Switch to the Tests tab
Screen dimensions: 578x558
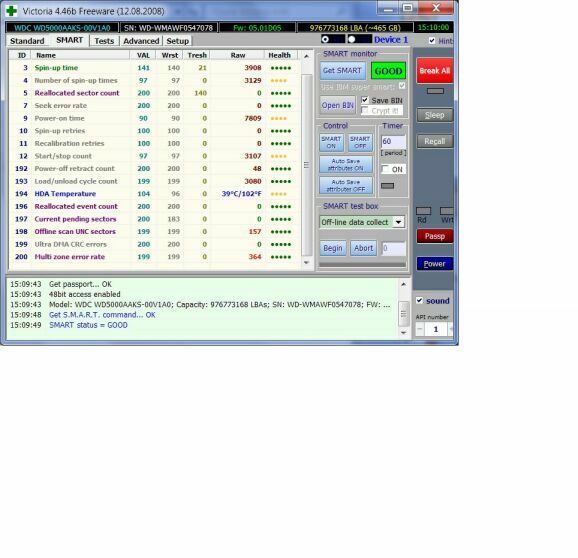104,41
